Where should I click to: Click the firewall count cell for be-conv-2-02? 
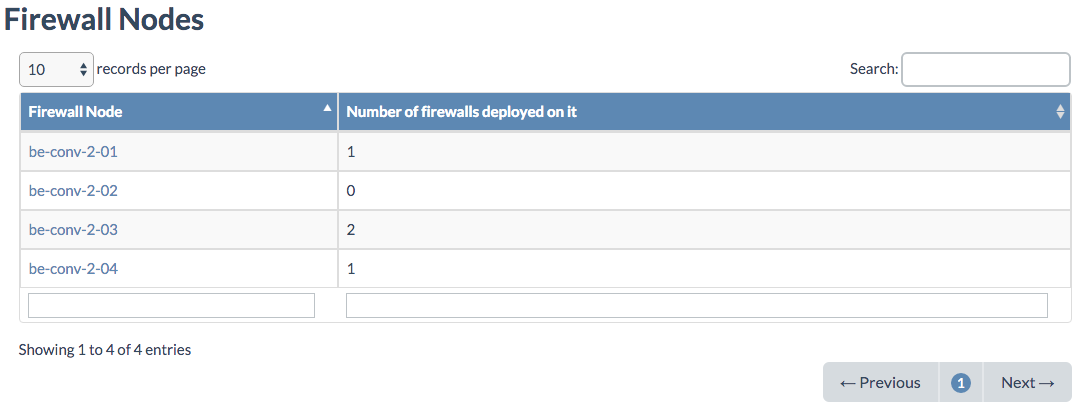pos(351,191)
